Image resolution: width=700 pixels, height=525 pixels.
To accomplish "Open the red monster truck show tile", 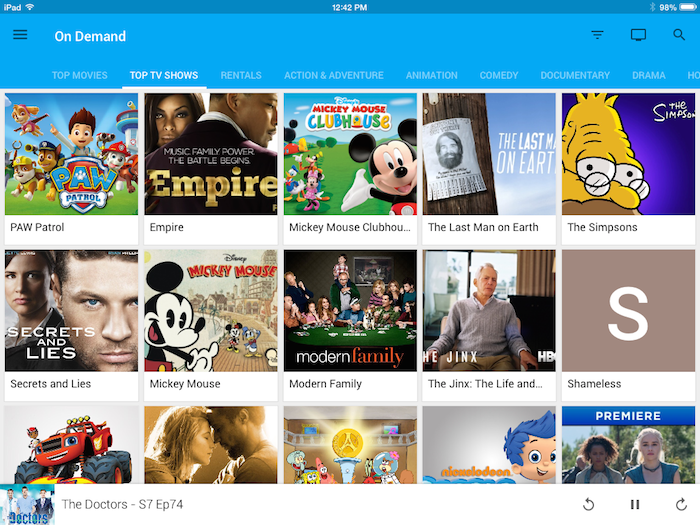I will 71,445.
